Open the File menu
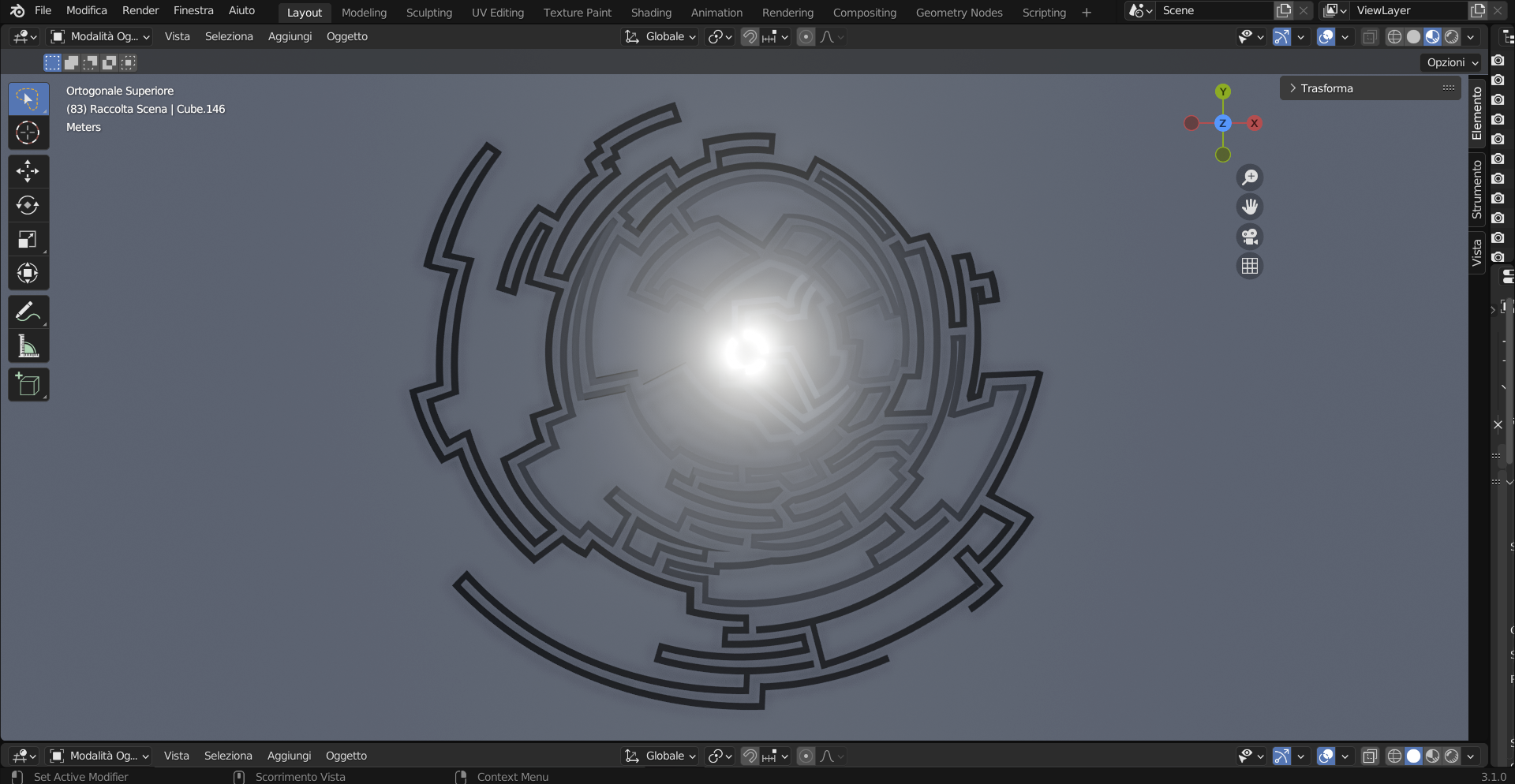Viewport: 1515px width, 784px height. (x=43, y=10)
